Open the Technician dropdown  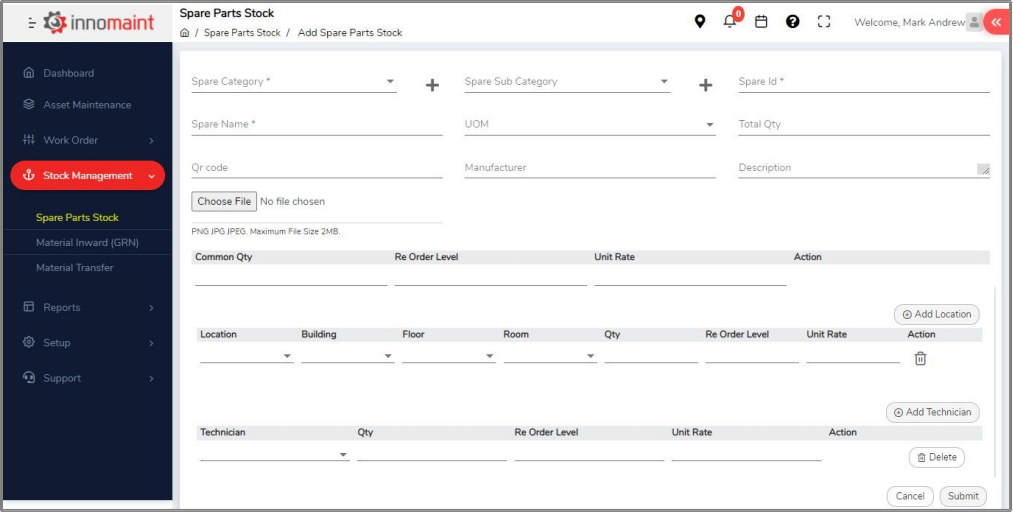pos(274,455)
